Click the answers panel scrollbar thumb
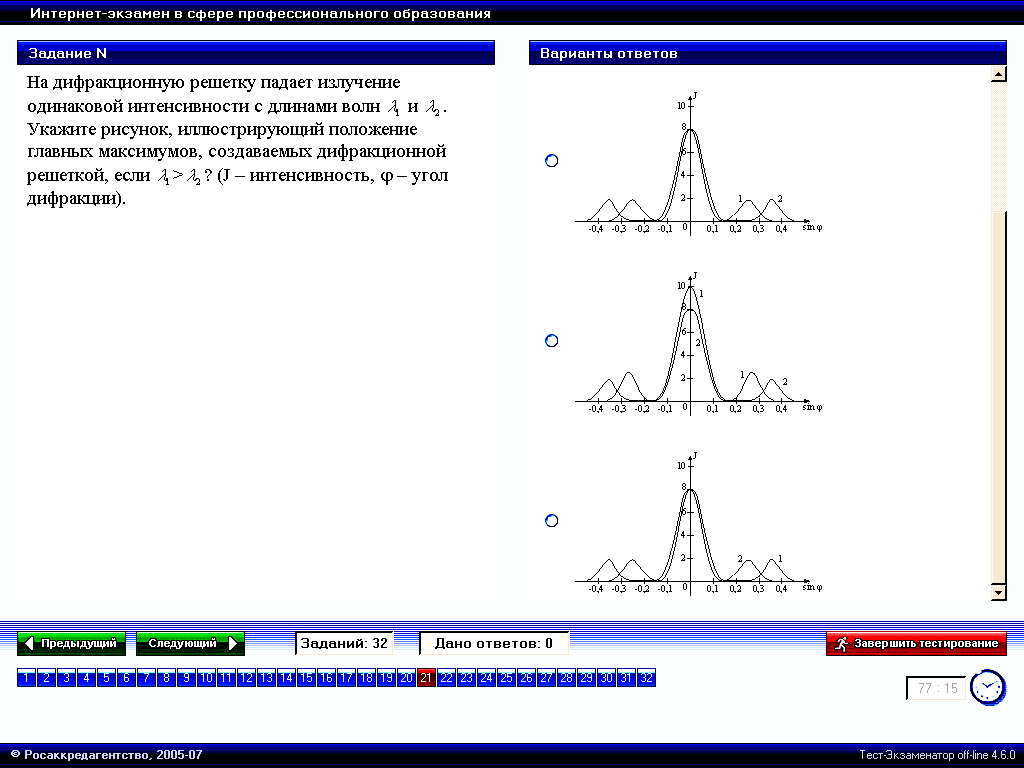 coord(999,396)
